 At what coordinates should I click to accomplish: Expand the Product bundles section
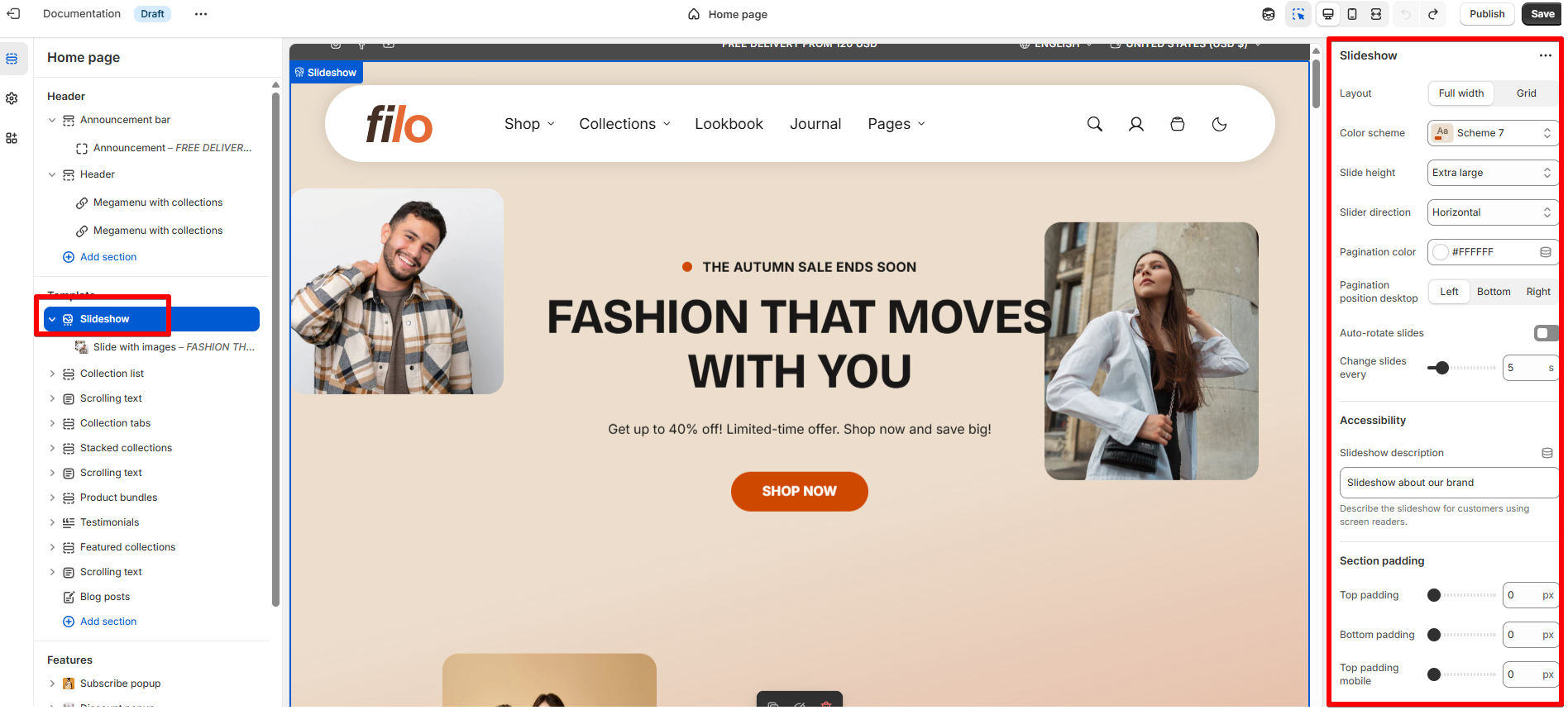tap(52, 498)
